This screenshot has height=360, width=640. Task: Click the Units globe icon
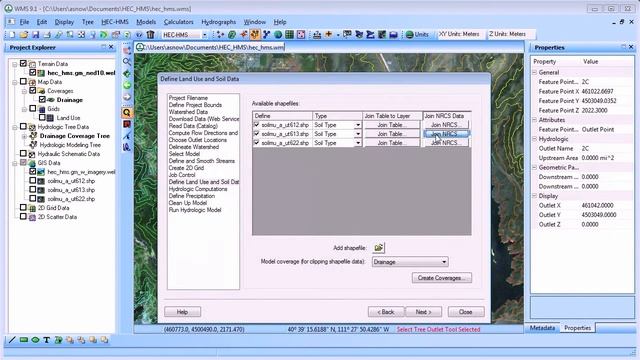pyautogui.click(x=409, y=35)
